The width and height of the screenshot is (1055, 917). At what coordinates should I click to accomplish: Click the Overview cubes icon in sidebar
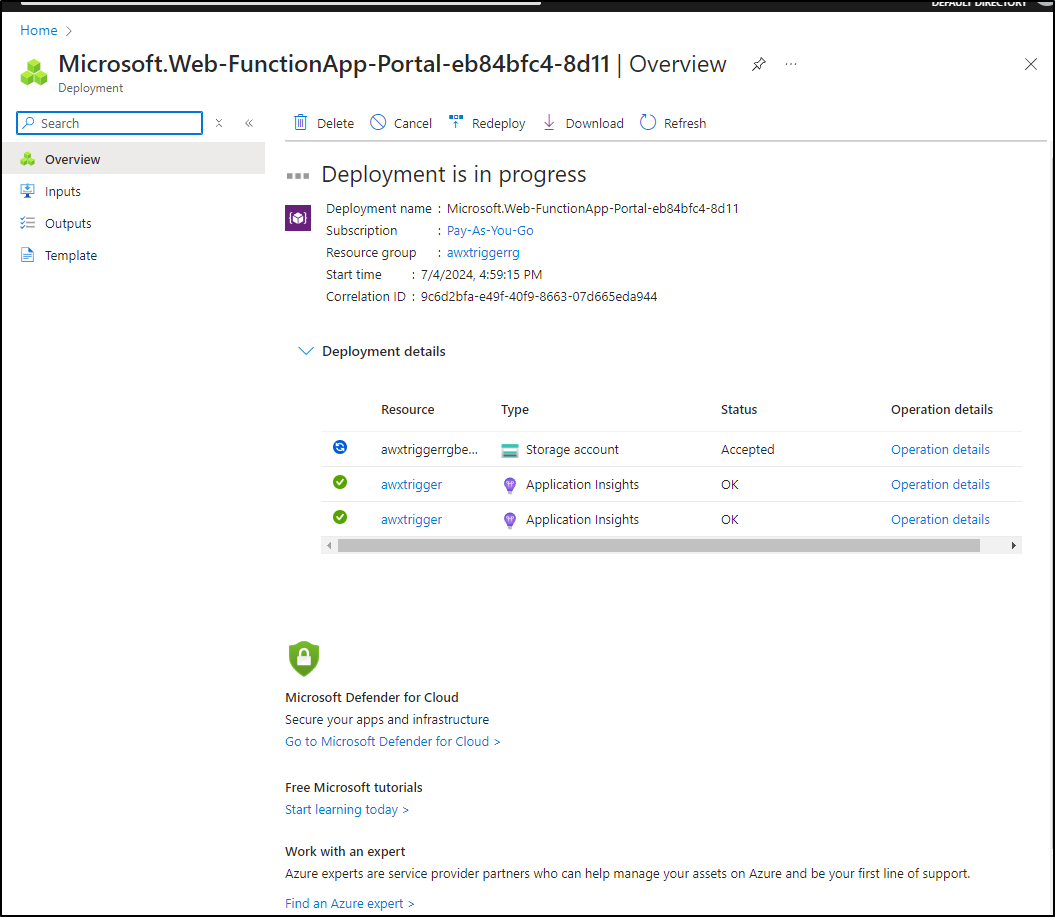pyautogui.click(x=28, y=159)
